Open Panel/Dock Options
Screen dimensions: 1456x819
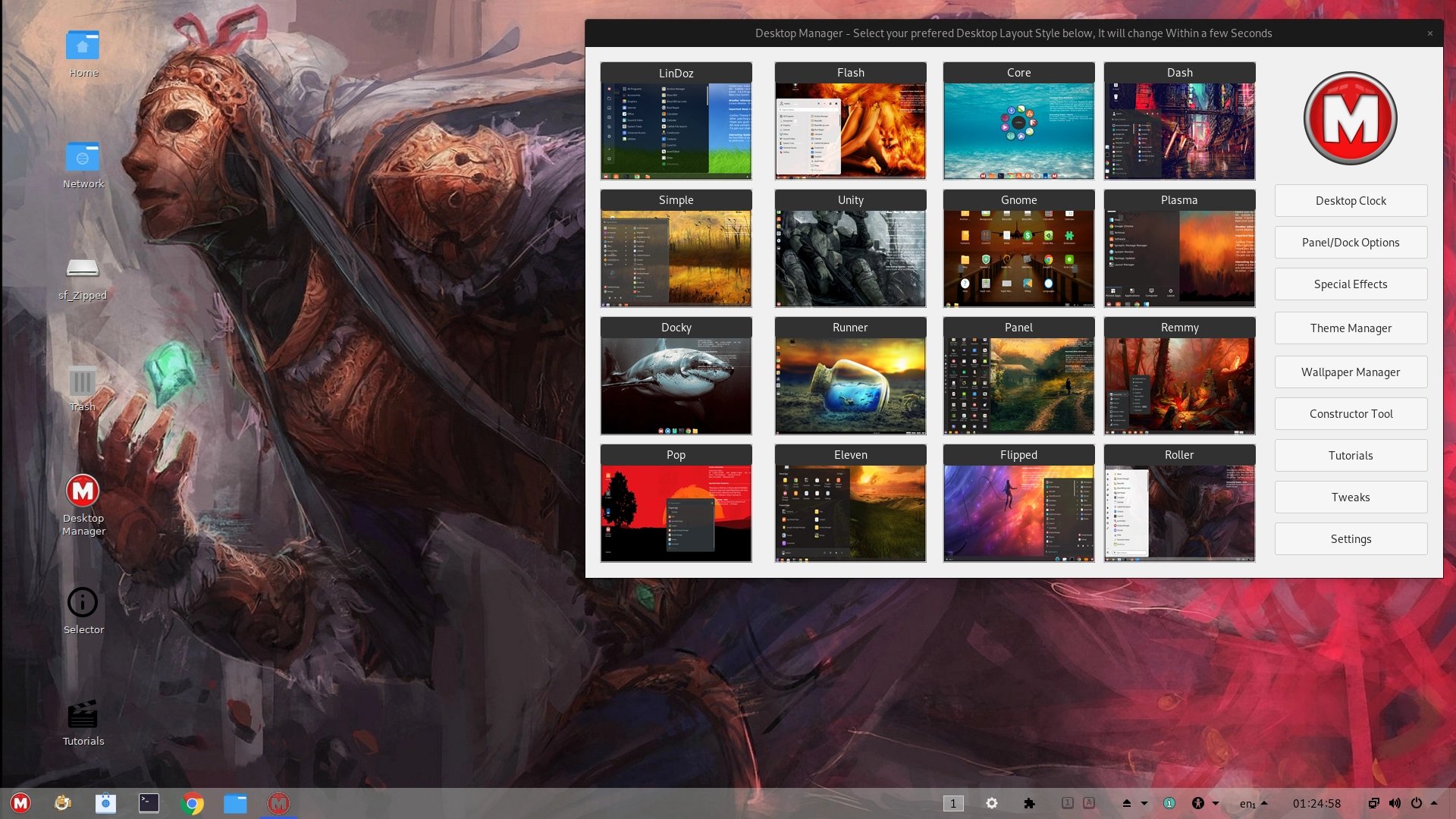click(1351, 243)
